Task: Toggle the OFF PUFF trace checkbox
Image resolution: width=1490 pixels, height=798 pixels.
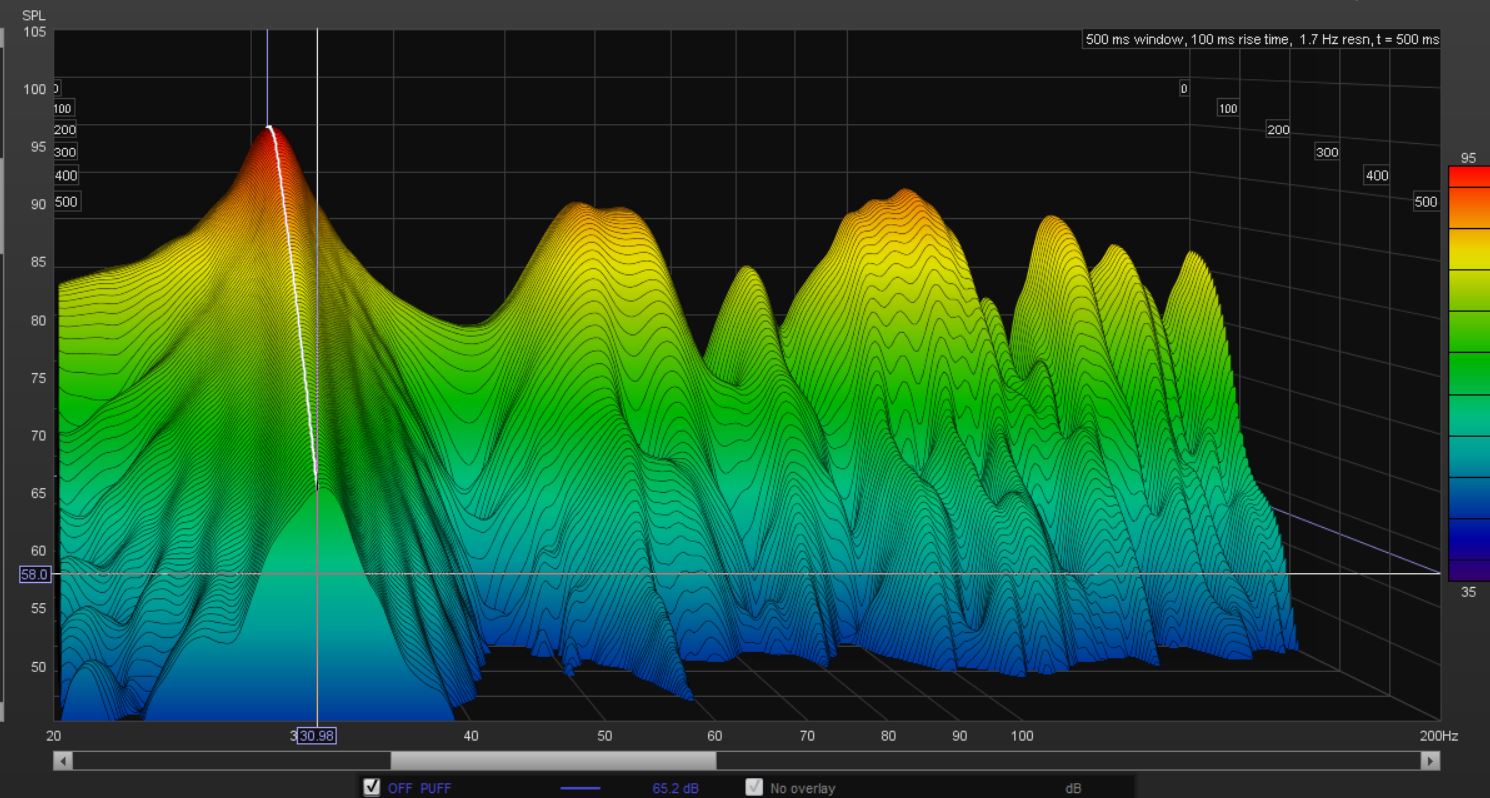Action: [373, 788]
